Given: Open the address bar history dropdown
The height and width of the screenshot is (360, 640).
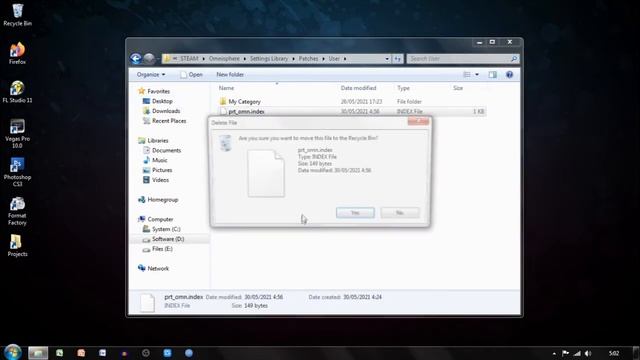Looking at the screenshot, I should pos(387,59).
